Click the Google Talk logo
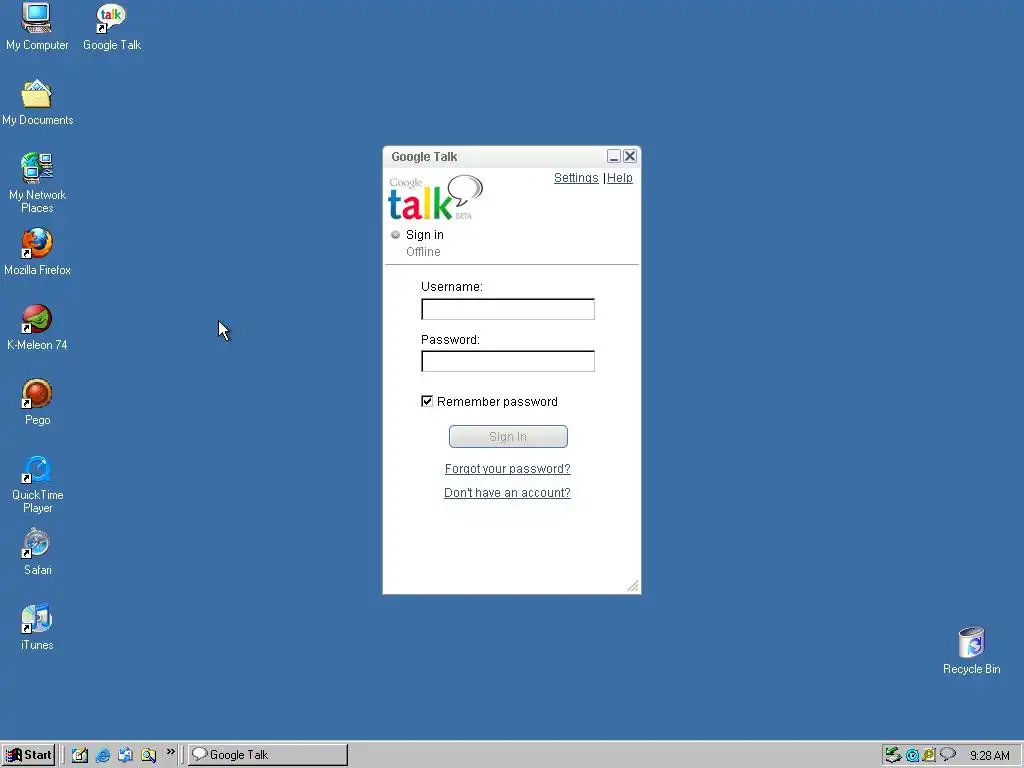 (436, 197)
